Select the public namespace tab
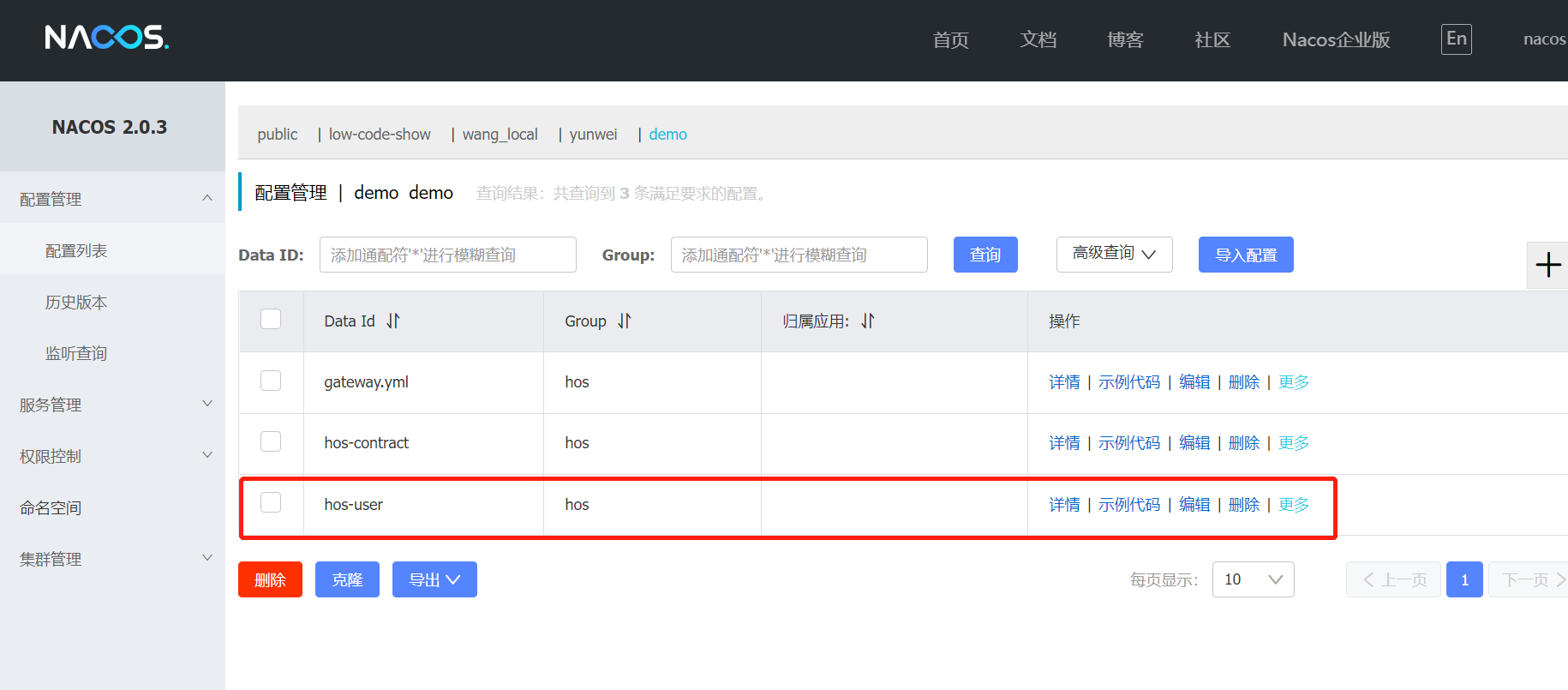This screenshot has width=1568, height=690. click(x=278, y=135)
